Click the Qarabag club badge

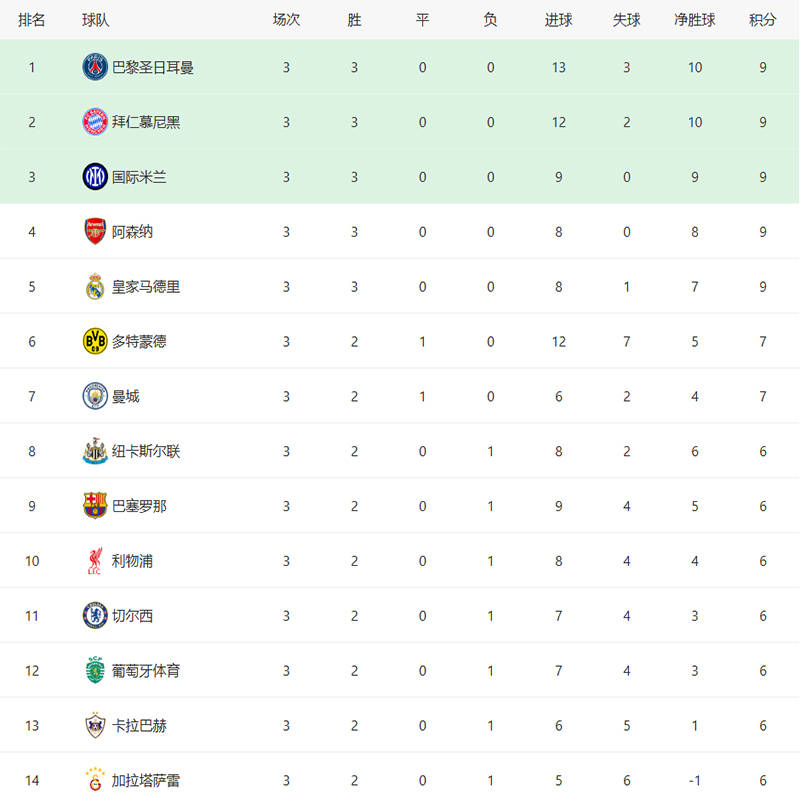point(95,726)
